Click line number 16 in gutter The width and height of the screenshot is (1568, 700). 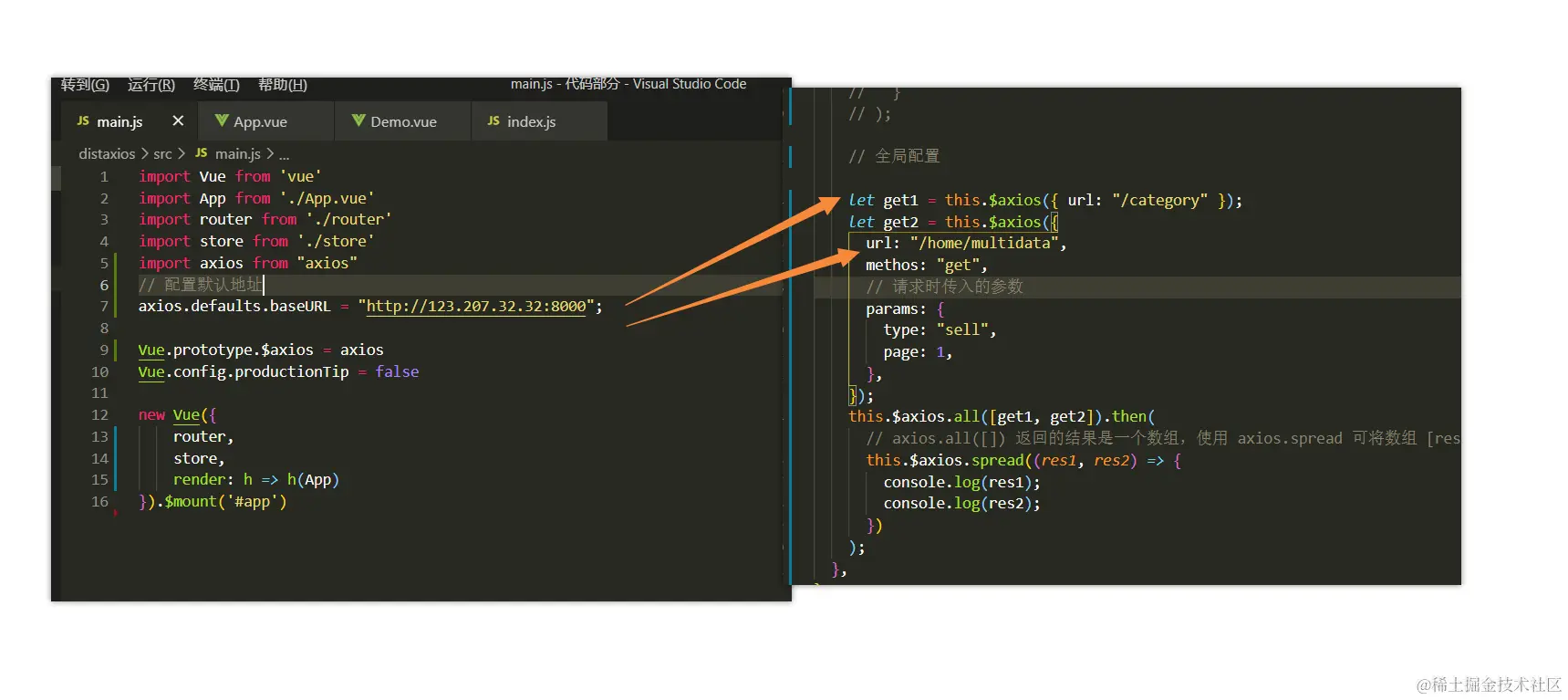[100, 502]
